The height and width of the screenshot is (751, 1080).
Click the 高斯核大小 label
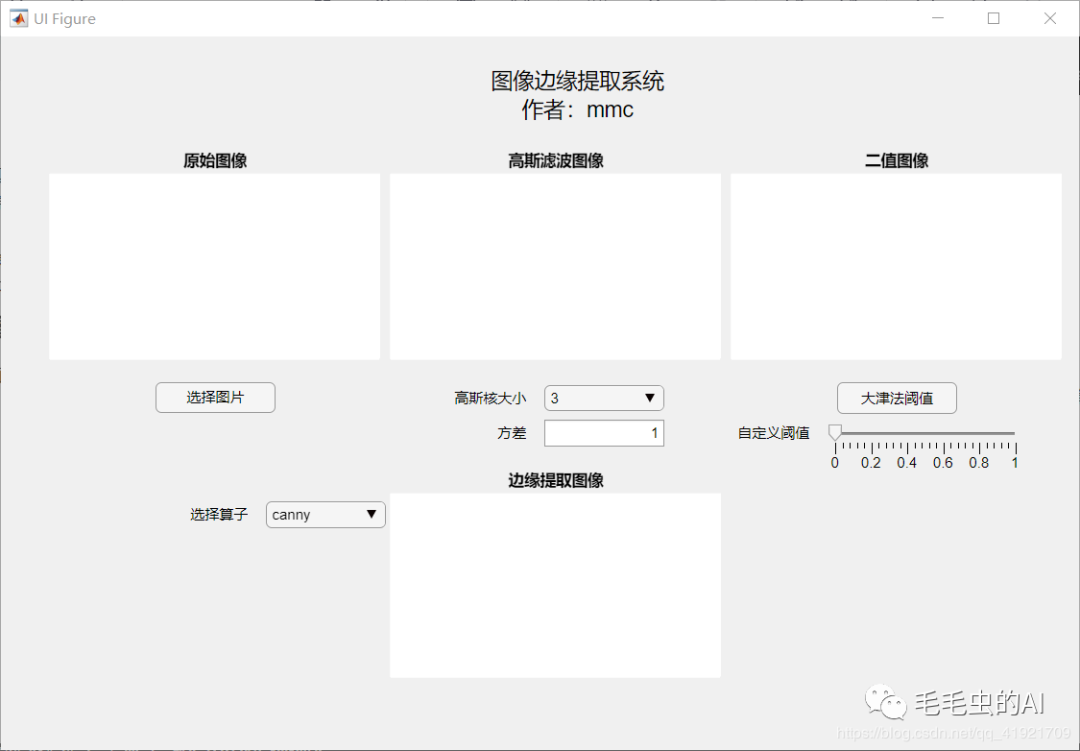point(490,398)
